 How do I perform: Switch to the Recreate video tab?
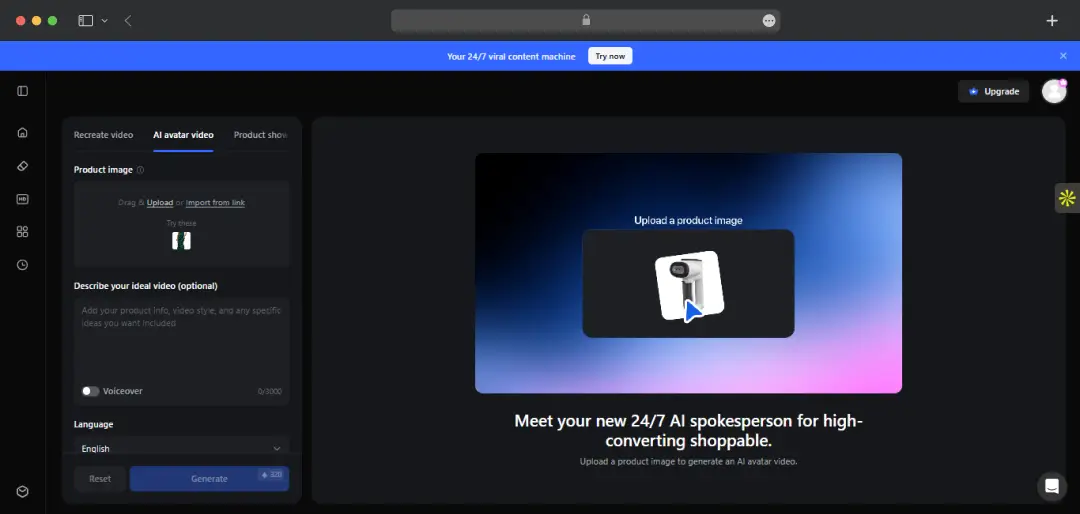click(103, 135)
